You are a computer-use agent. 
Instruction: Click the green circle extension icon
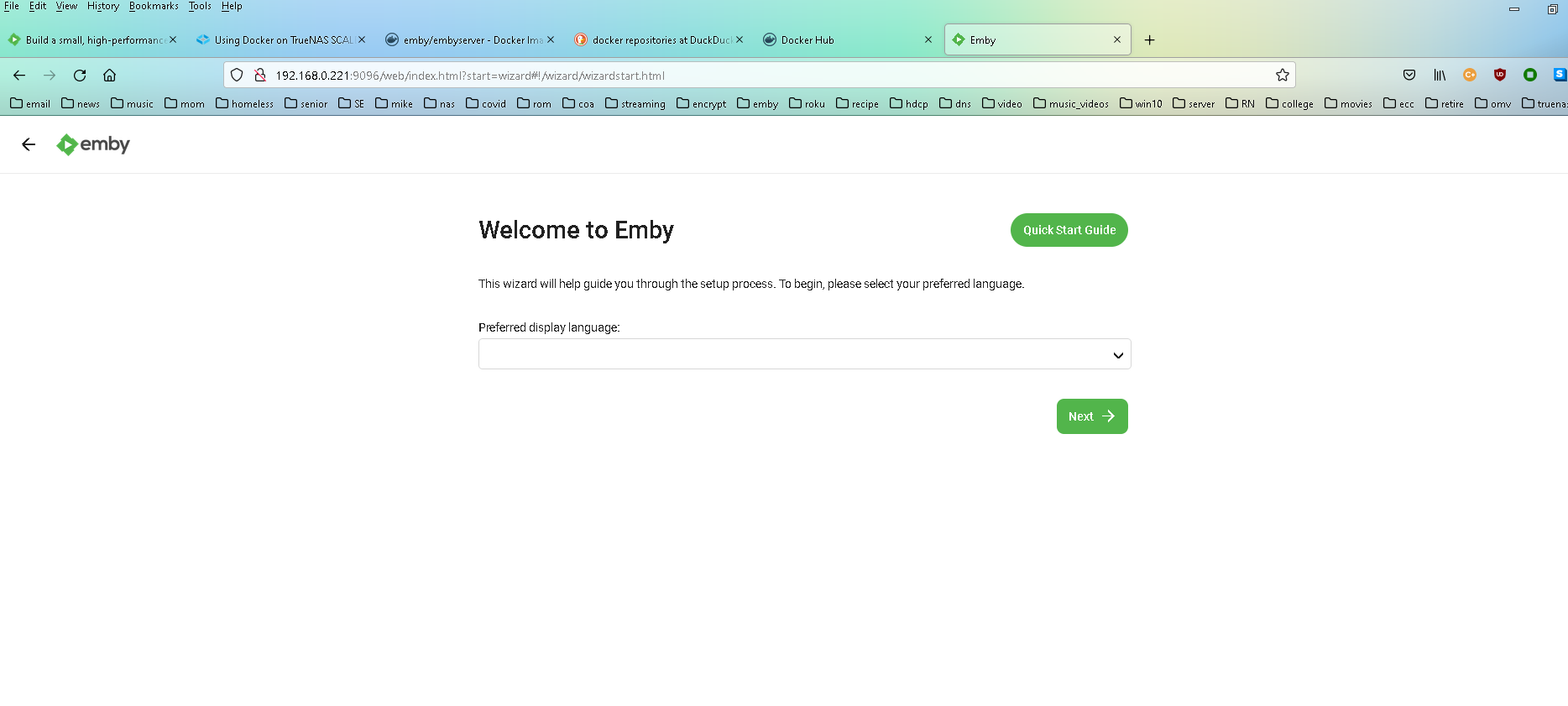tap(1530, 76)
